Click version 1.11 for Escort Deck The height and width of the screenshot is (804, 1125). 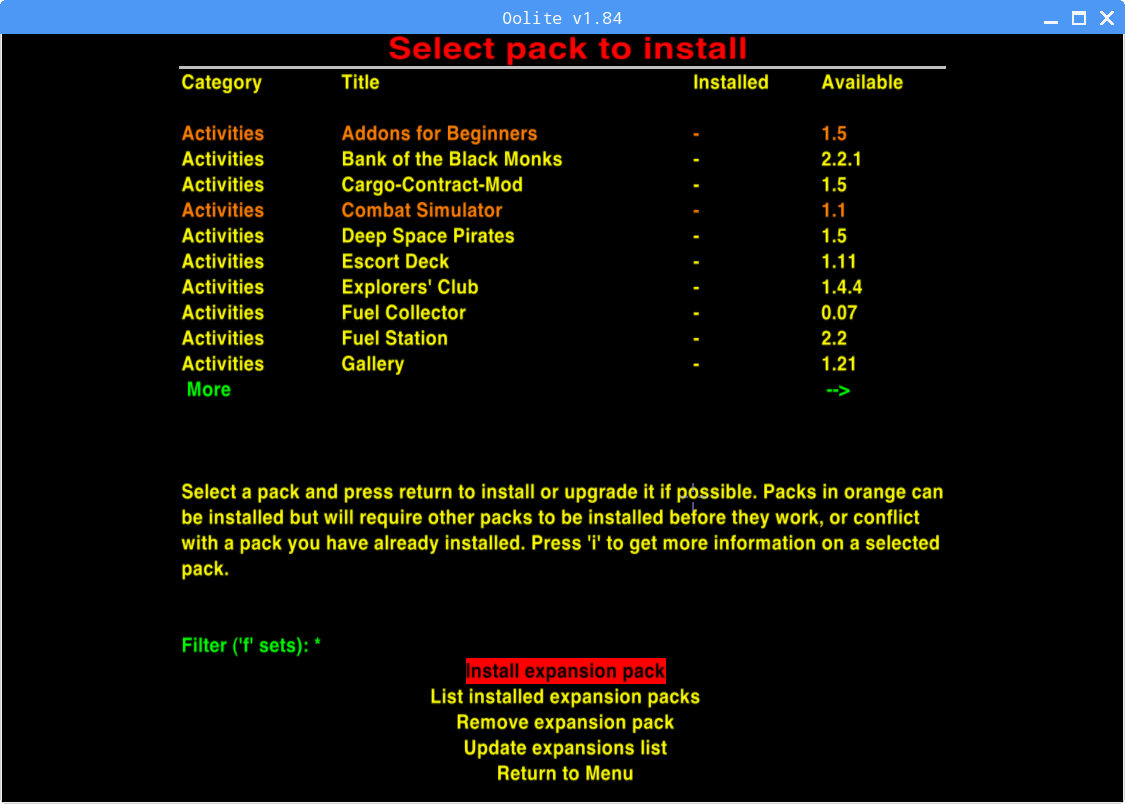839,262
